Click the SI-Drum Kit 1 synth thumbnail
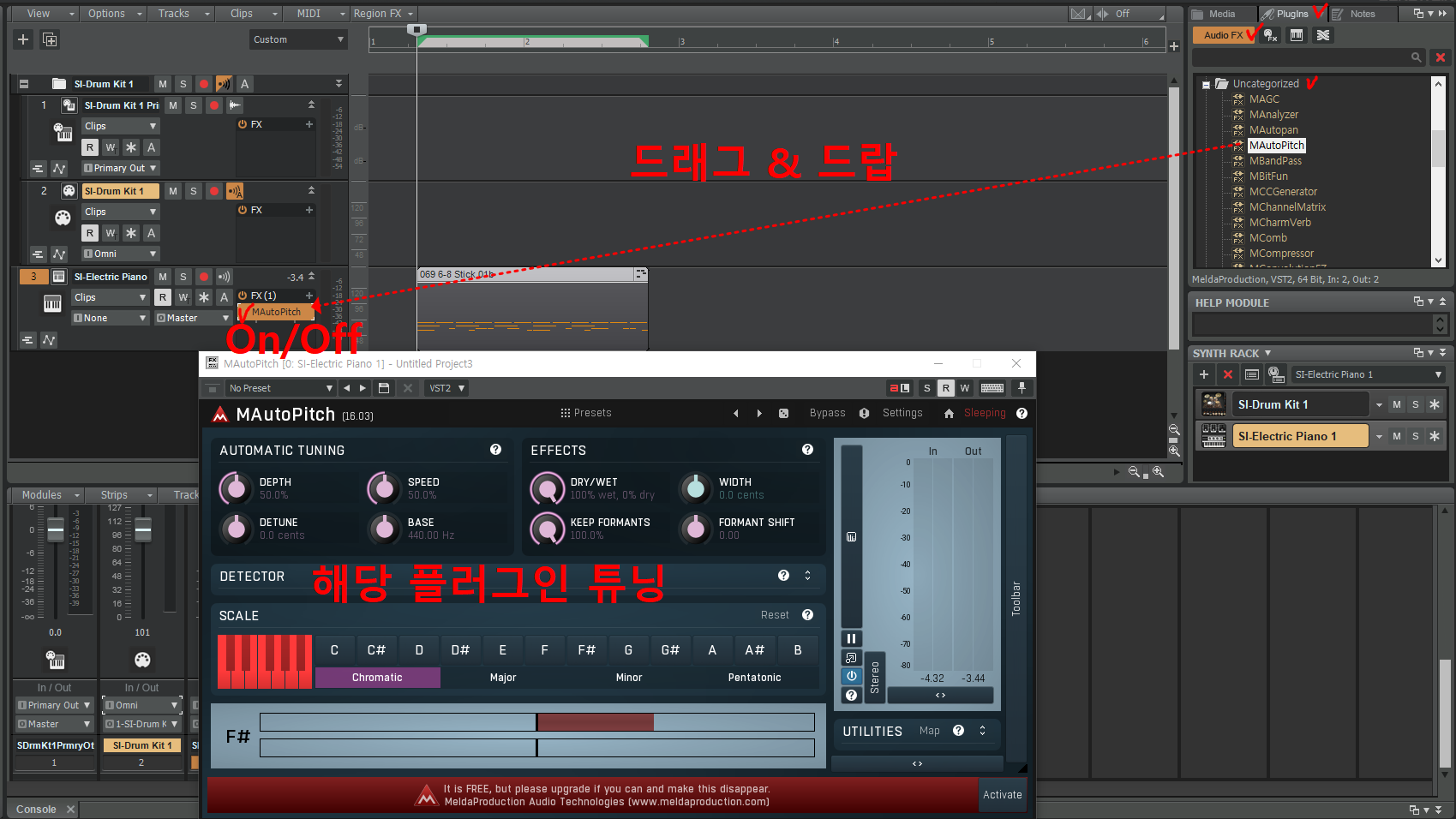The width and height of the screenshot is (1456, 819). point(1213,404)
